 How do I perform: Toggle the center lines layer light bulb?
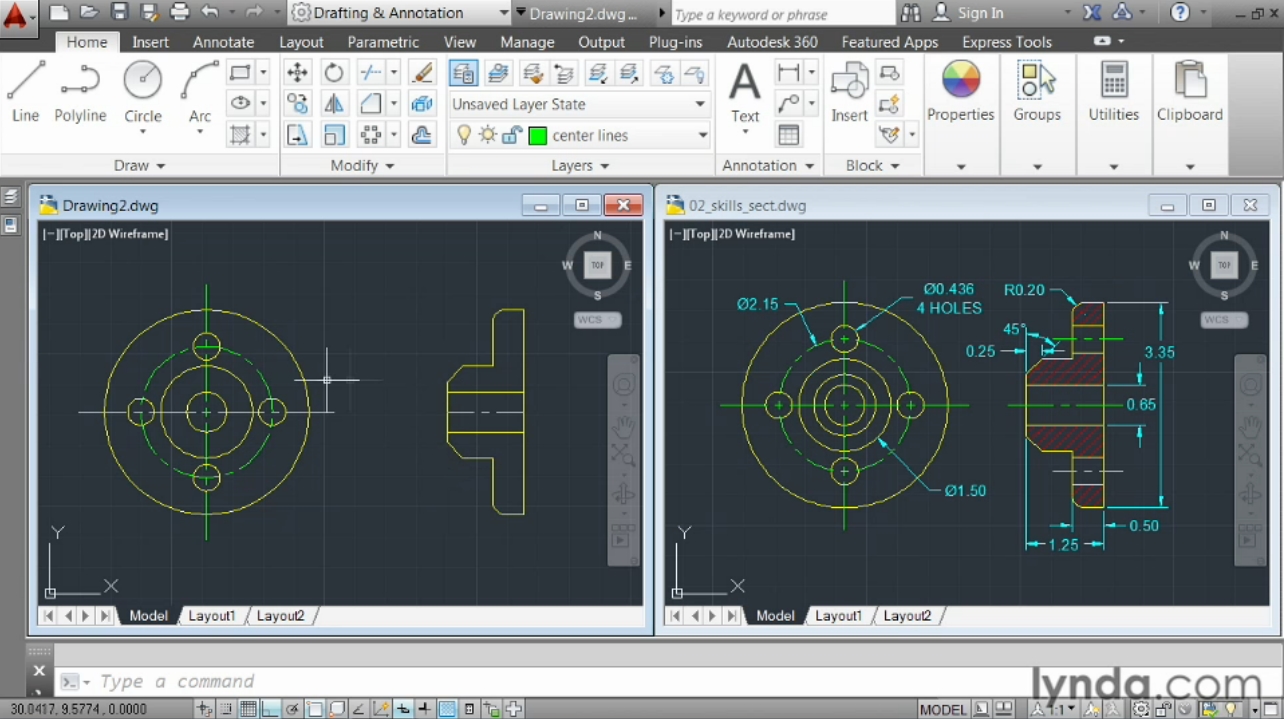[x=464, y=135]
